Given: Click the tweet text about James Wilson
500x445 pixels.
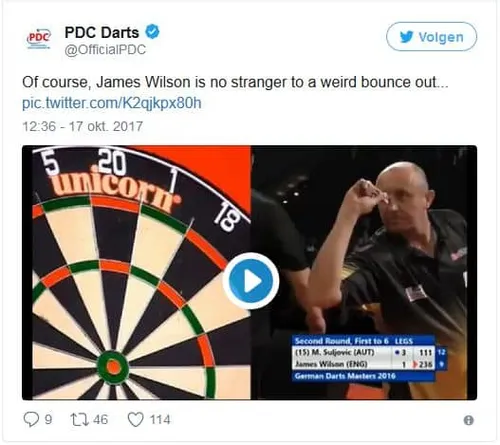Looking at the screenshot, I should click(235, 82).
